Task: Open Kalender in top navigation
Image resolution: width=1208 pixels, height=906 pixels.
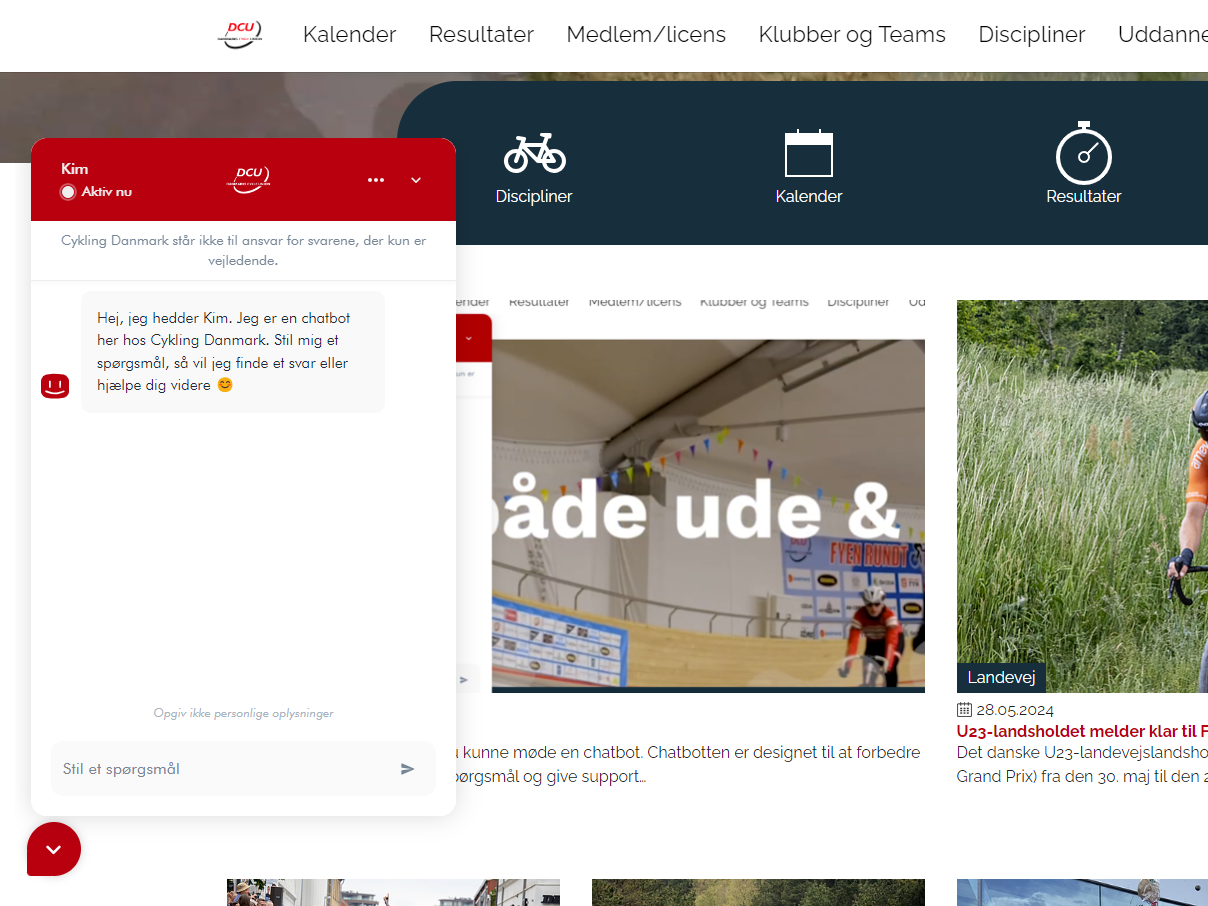Action: [x=350, y=35]
